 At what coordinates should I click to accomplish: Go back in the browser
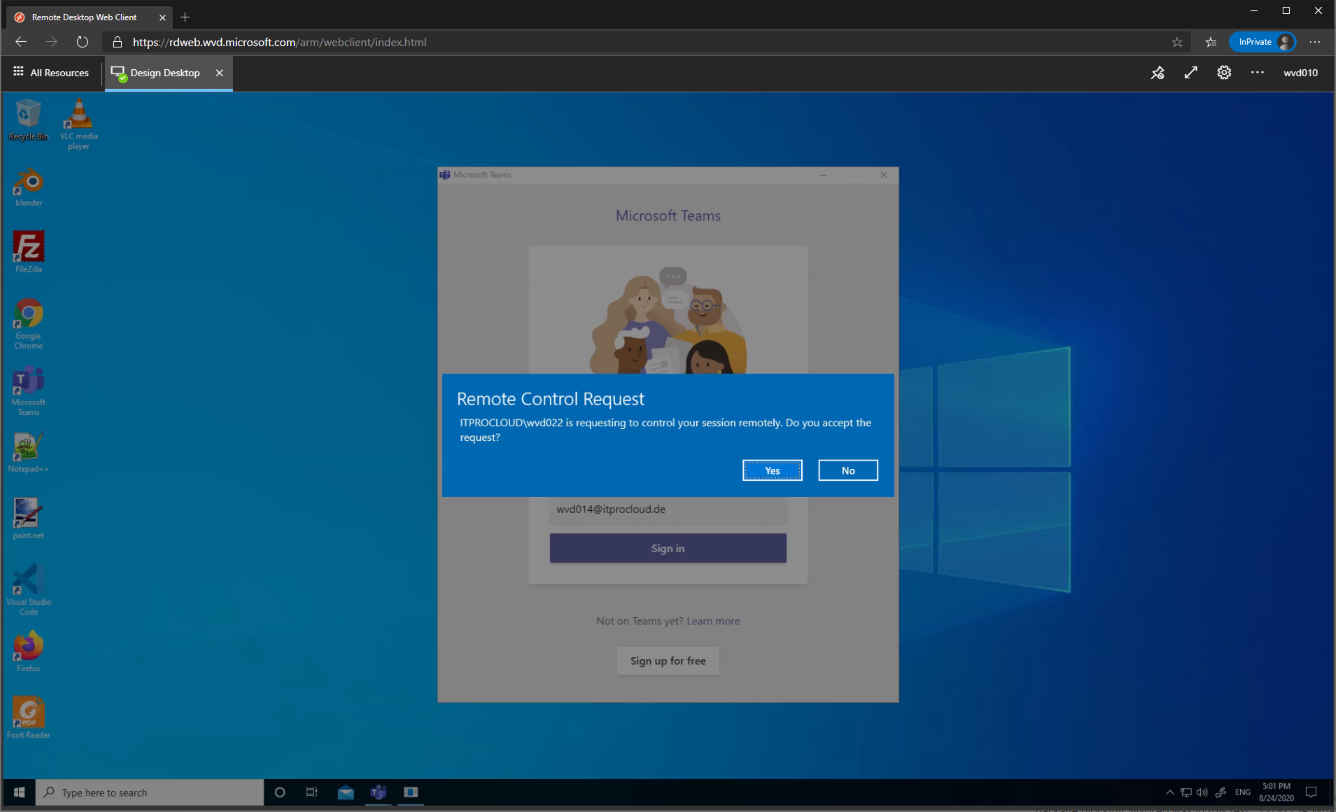tap(21, 42)
